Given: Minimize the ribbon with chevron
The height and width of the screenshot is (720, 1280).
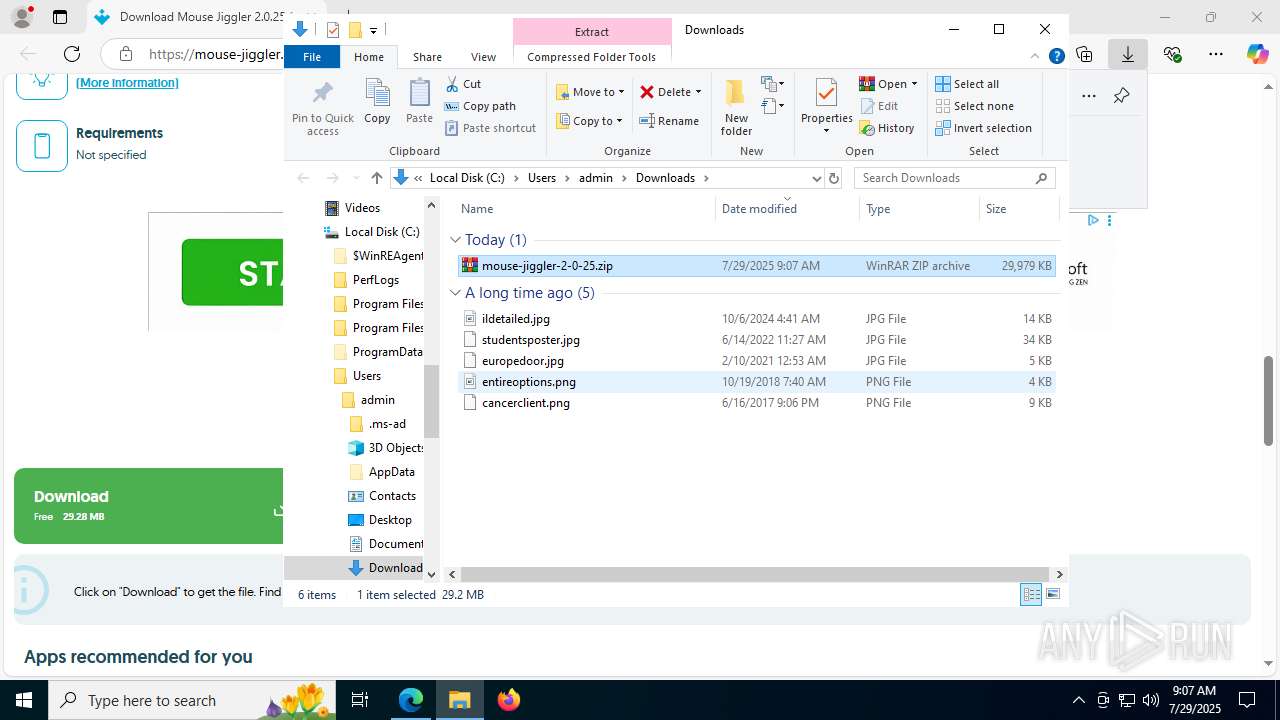Looking at the screenshot, I should [1036, 57].
